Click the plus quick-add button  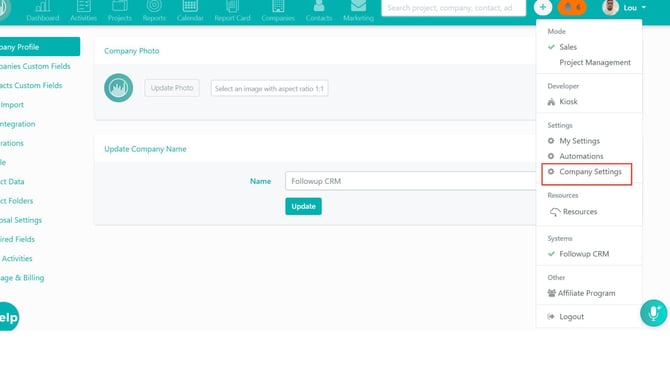[543, 7]
